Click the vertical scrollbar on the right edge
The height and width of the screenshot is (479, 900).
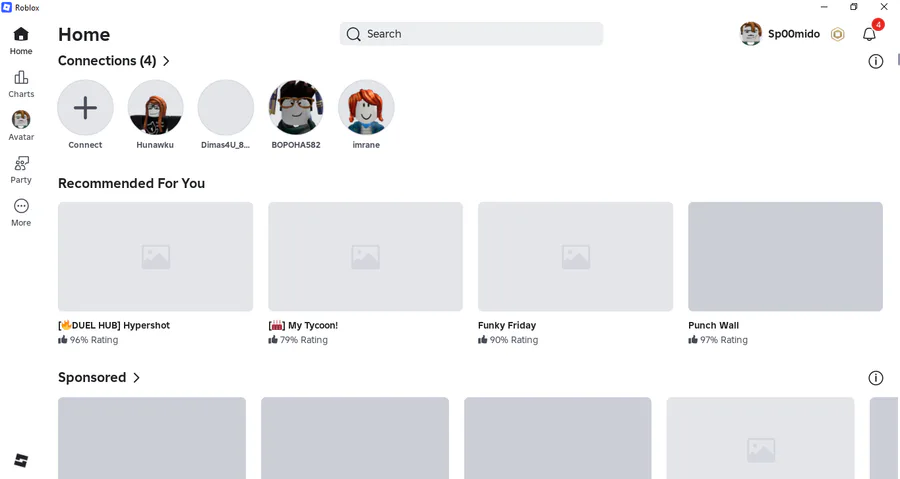point(898,60)
